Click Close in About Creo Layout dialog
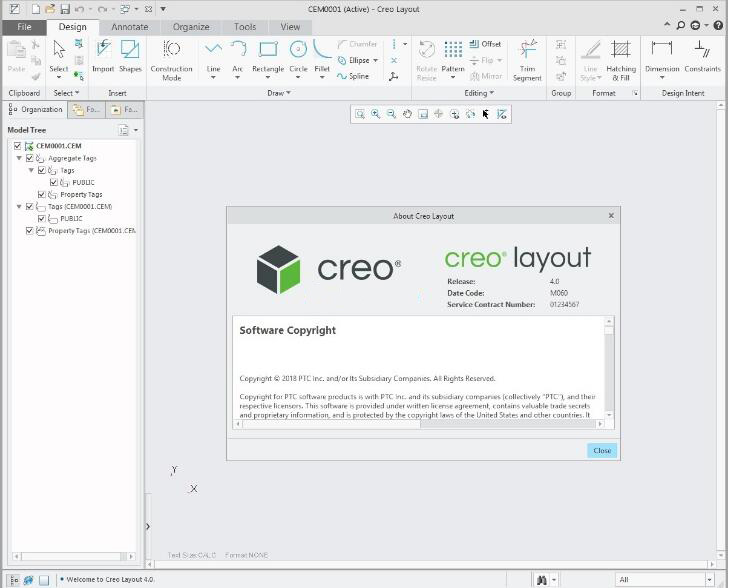The image size is (730, 588). pyautogui.click(x=602, y=451)
